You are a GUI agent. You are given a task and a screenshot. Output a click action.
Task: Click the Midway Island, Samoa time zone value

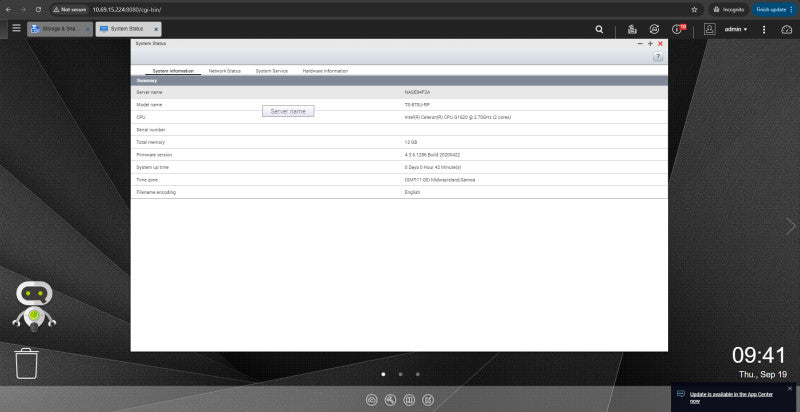(439, 179)
